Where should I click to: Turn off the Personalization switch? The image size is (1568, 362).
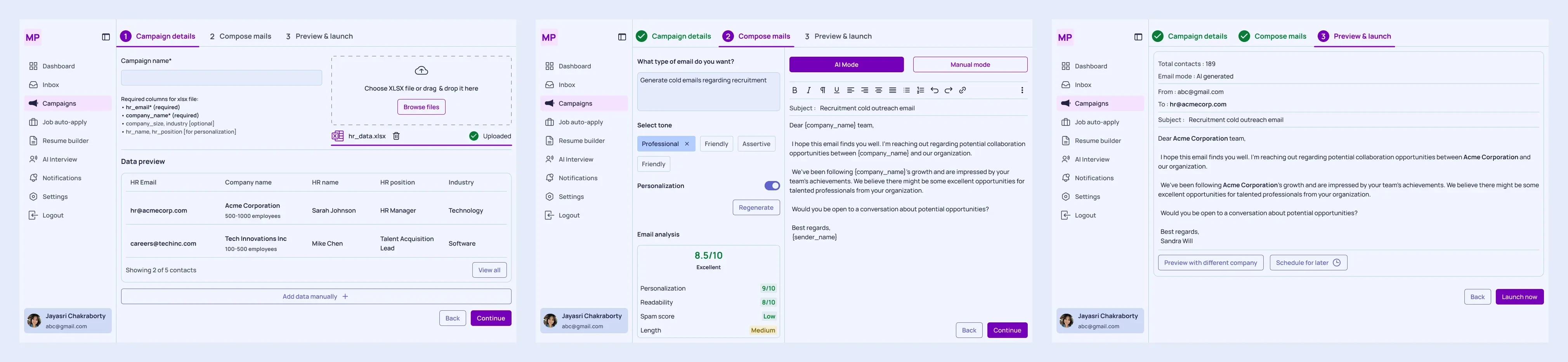tap(772, 186)
